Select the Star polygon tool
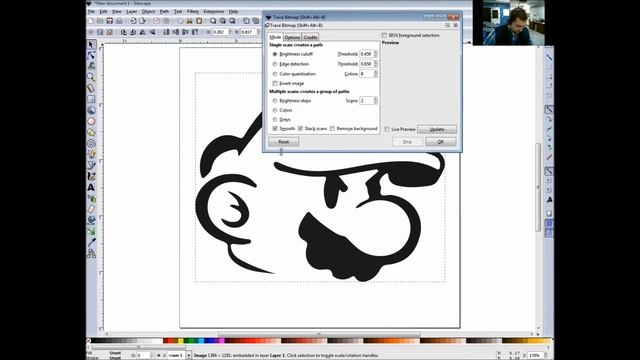The height and width of the screenshot is (360, 640). click(91, 132)
